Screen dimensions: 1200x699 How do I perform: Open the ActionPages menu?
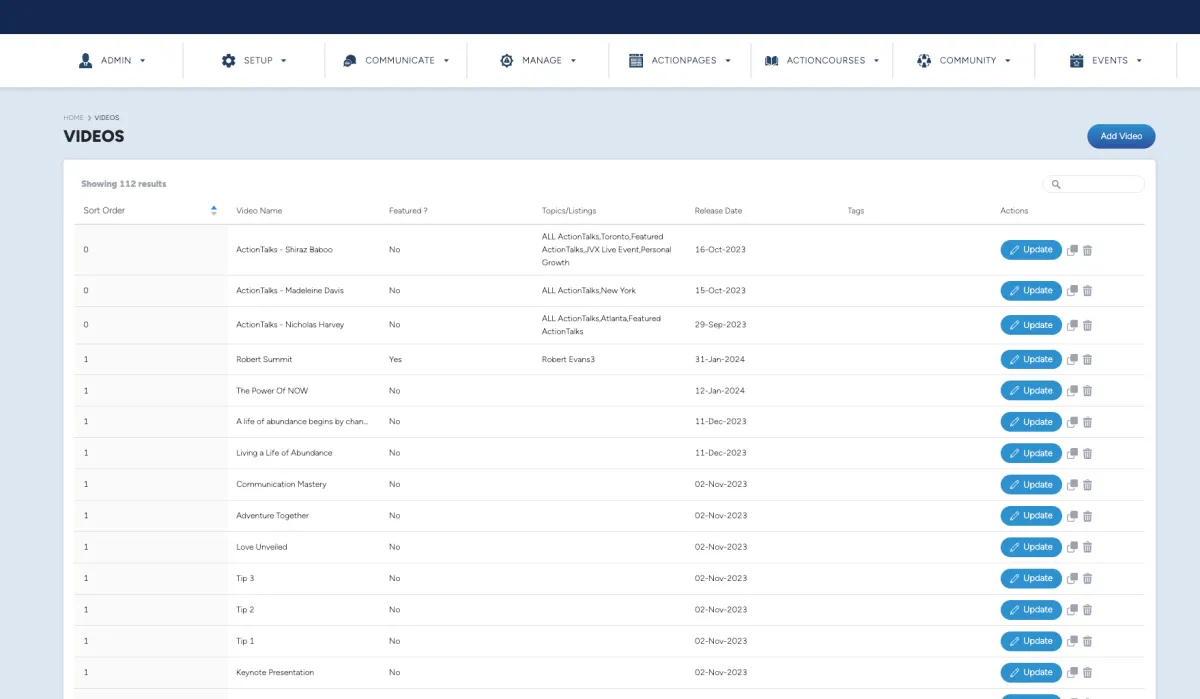682,61
